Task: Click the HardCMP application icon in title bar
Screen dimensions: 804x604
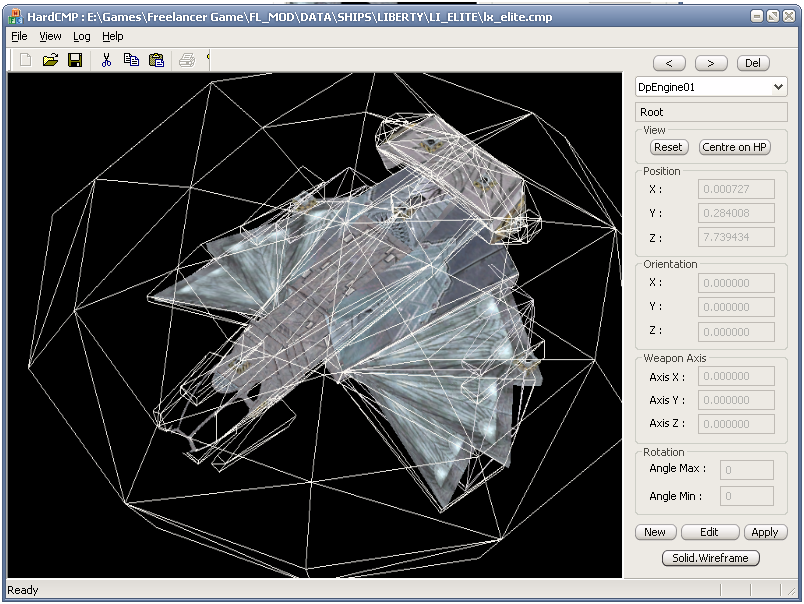Action: pyautogui.click(x=15, y=16)
